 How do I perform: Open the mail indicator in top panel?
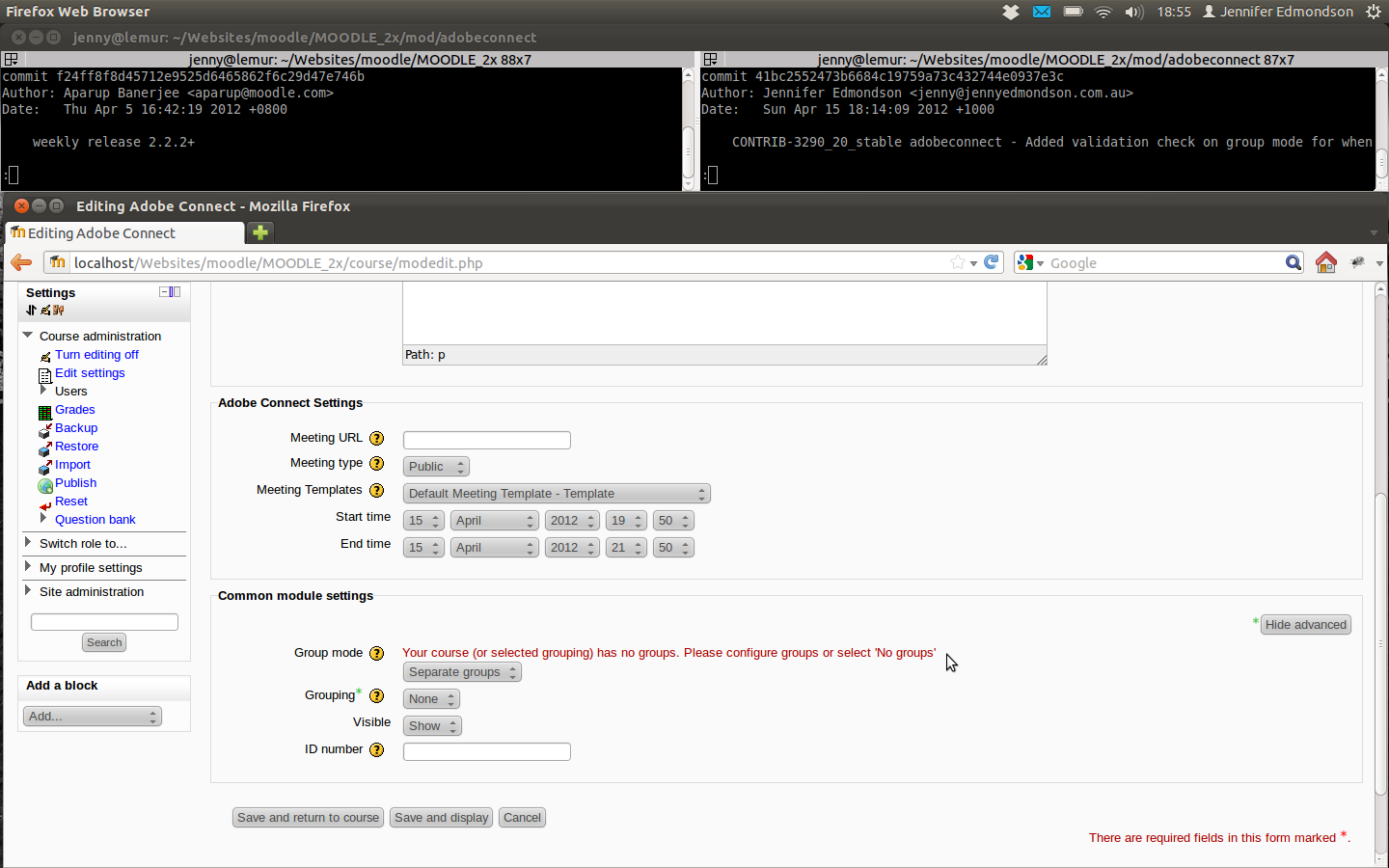point(1042,12)
